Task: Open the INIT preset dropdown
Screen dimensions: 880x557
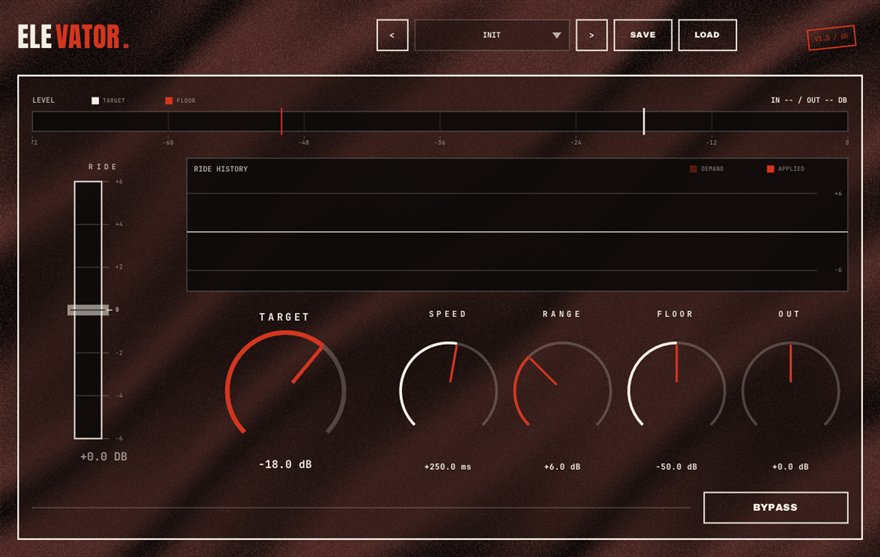Action: (x=492, y=35)
